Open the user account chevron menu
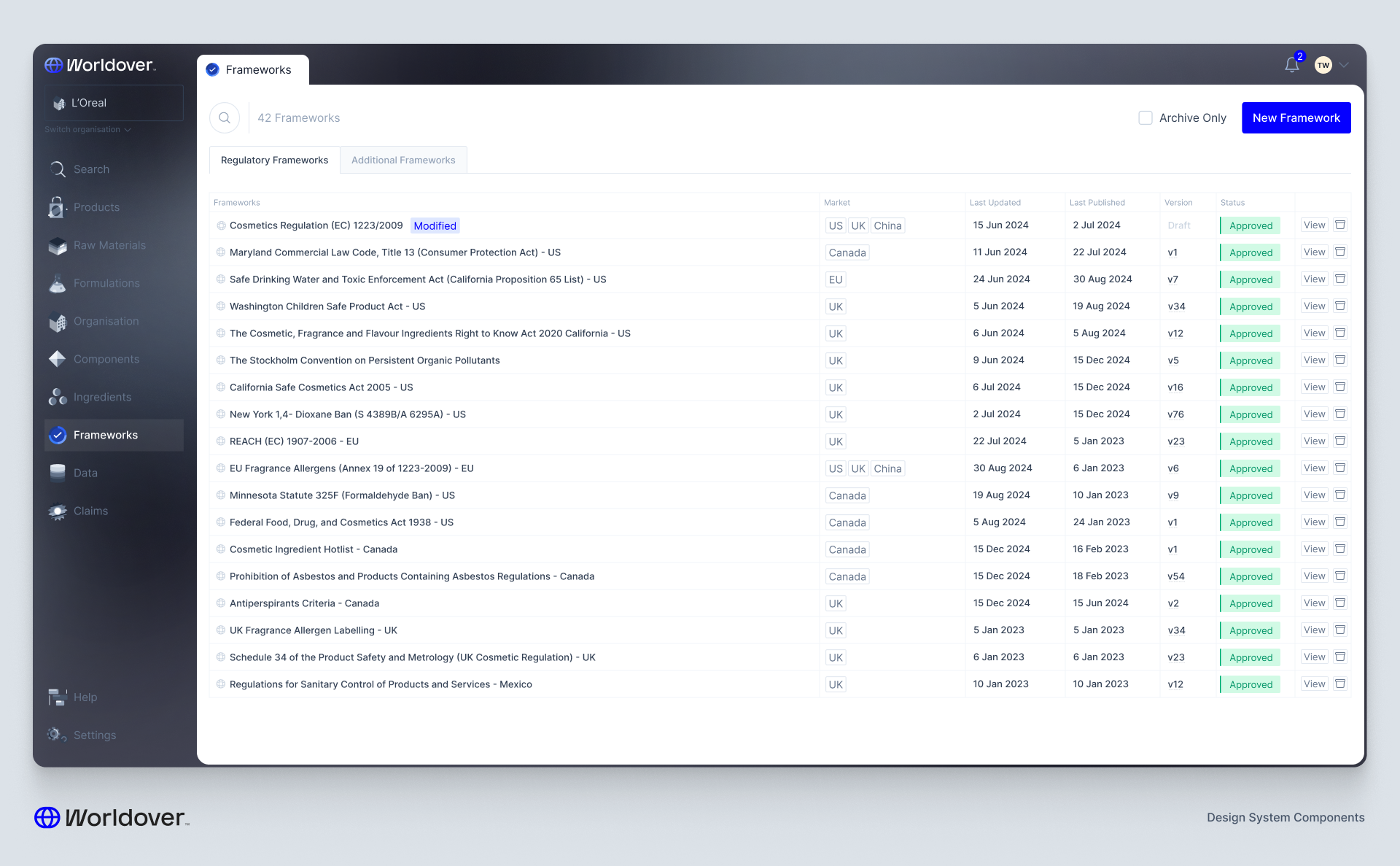 [1344, 66]
